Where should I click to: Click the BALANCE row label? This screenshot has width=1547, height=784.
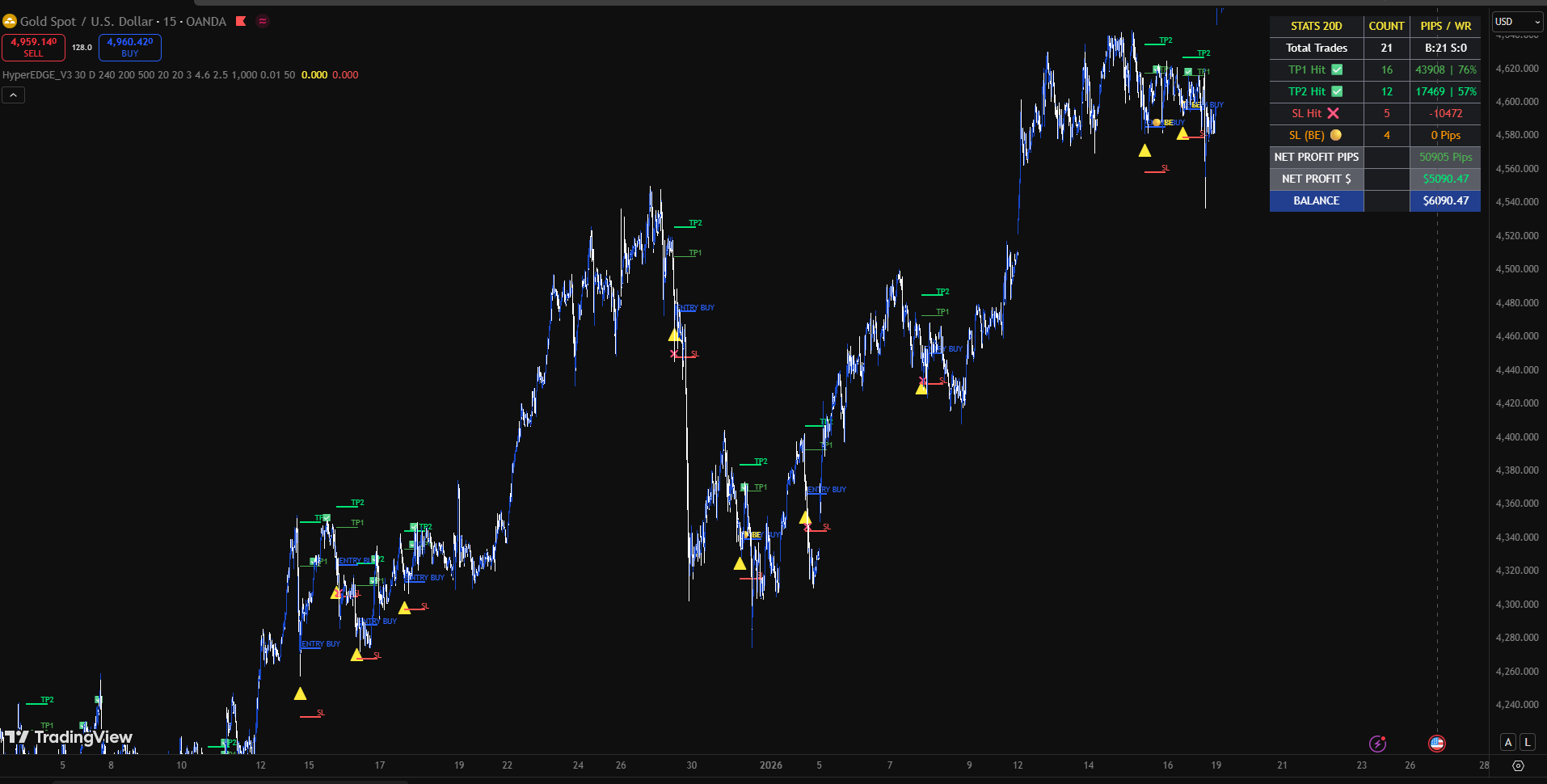[x=1317, y=200]
